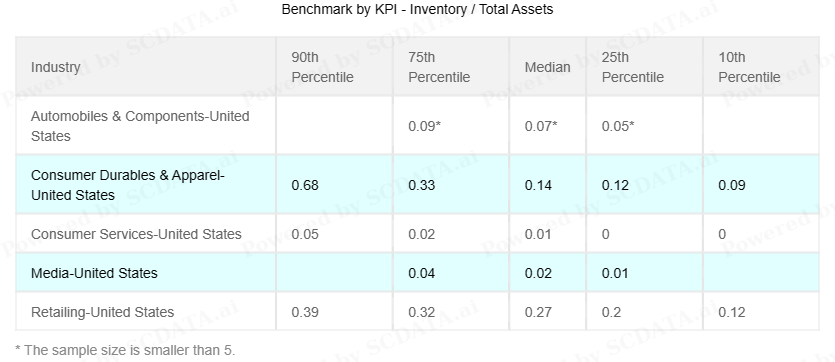
Task: Click Consumer Services 90th percentile value 0.05
Action: pyautogui.click(x=305, y=234)
